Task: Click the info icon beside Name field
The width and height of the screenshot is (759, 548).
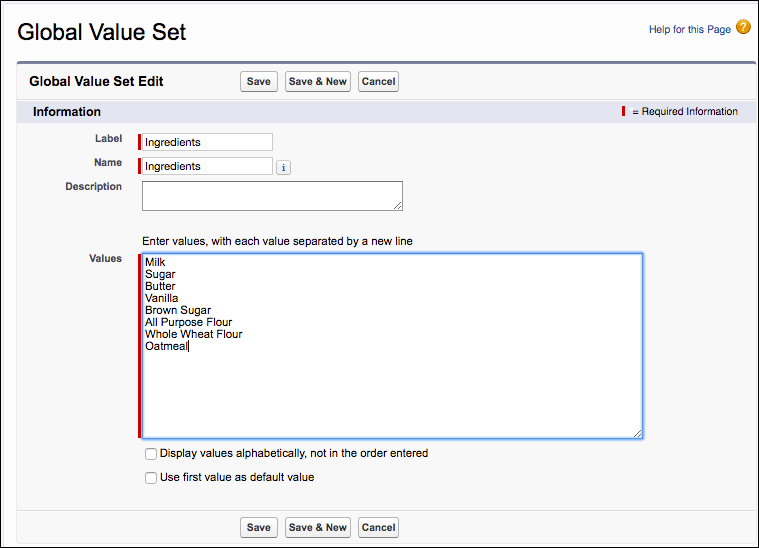Action: click(x=284, y=167)
